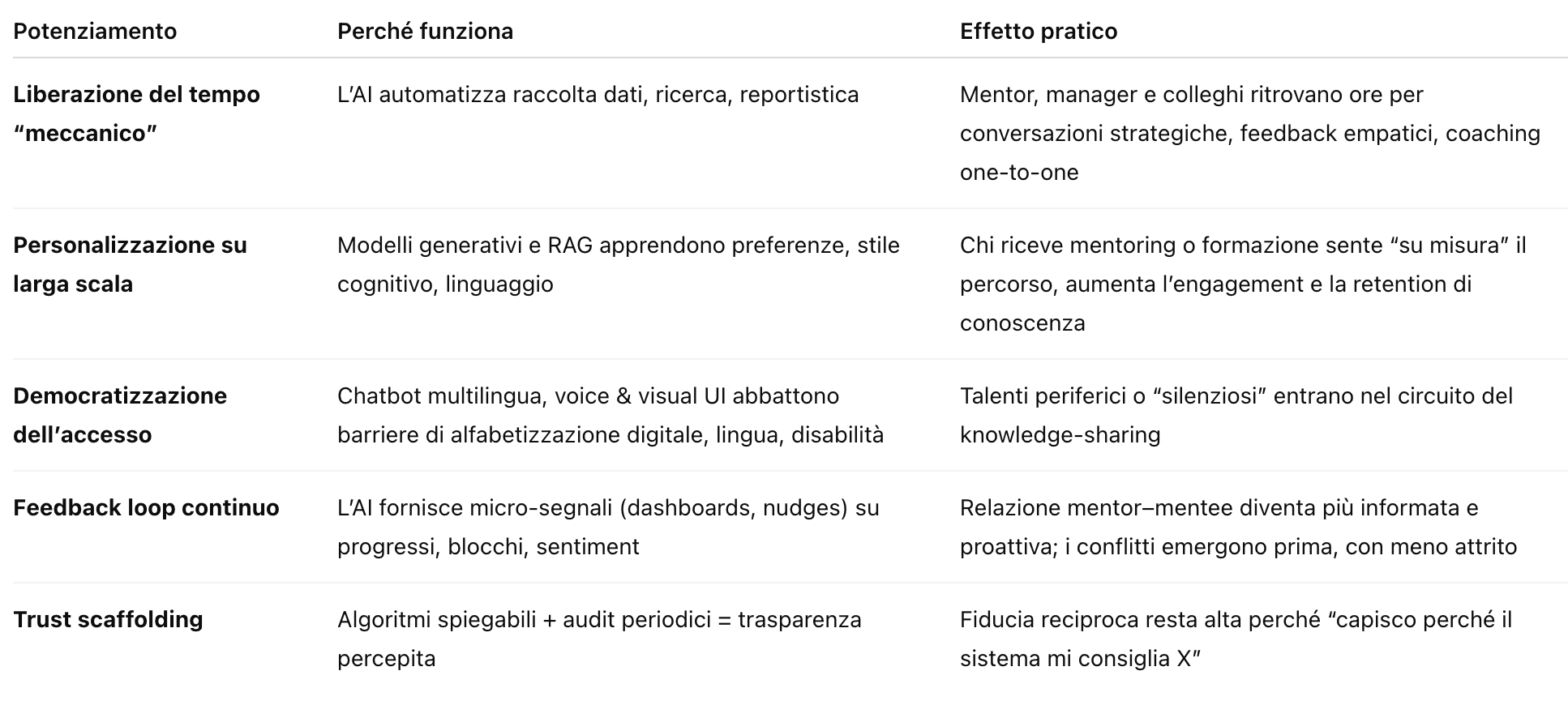Viewport: 1568px width, 718px height.
Task: Select the Liberazione del tempo meccanico cell
Action: pos(136,113)
